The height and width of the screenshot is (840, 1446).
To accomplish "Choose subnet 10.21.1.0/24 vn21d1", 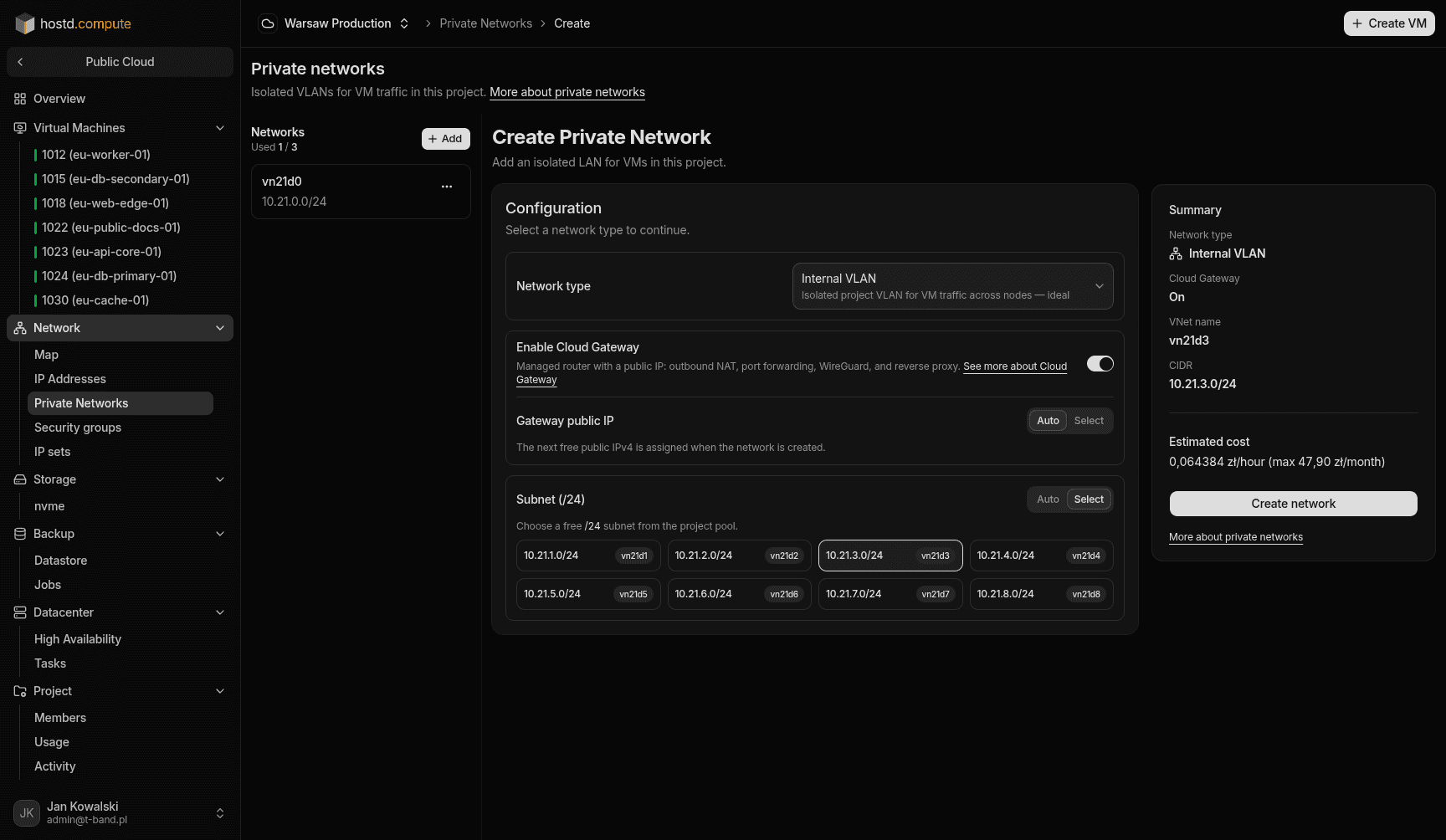I will pyautogui.click(x=588, y=556).
